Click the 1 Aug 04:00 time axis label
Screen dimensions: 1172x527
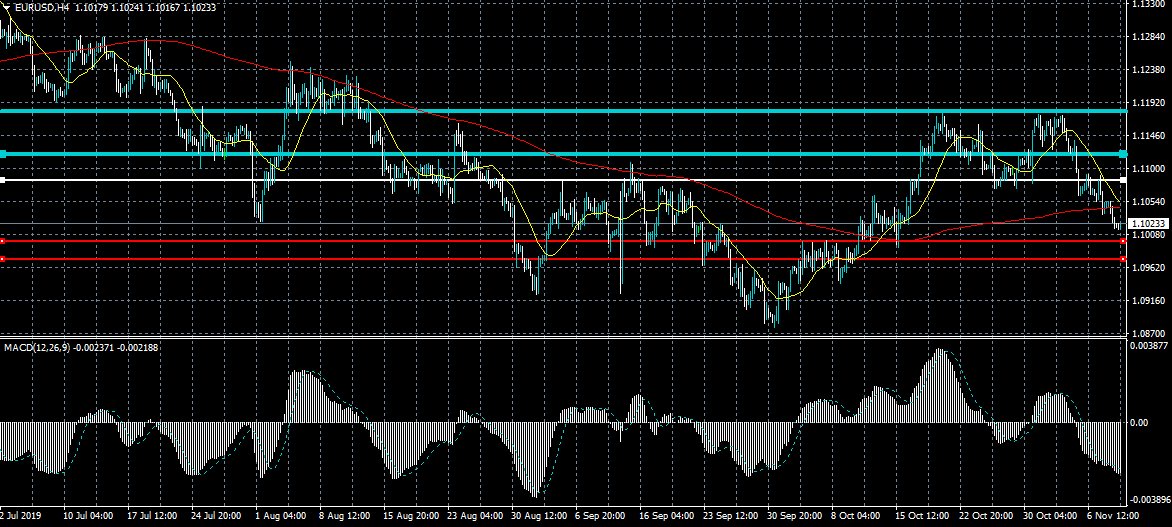[280, 518]
